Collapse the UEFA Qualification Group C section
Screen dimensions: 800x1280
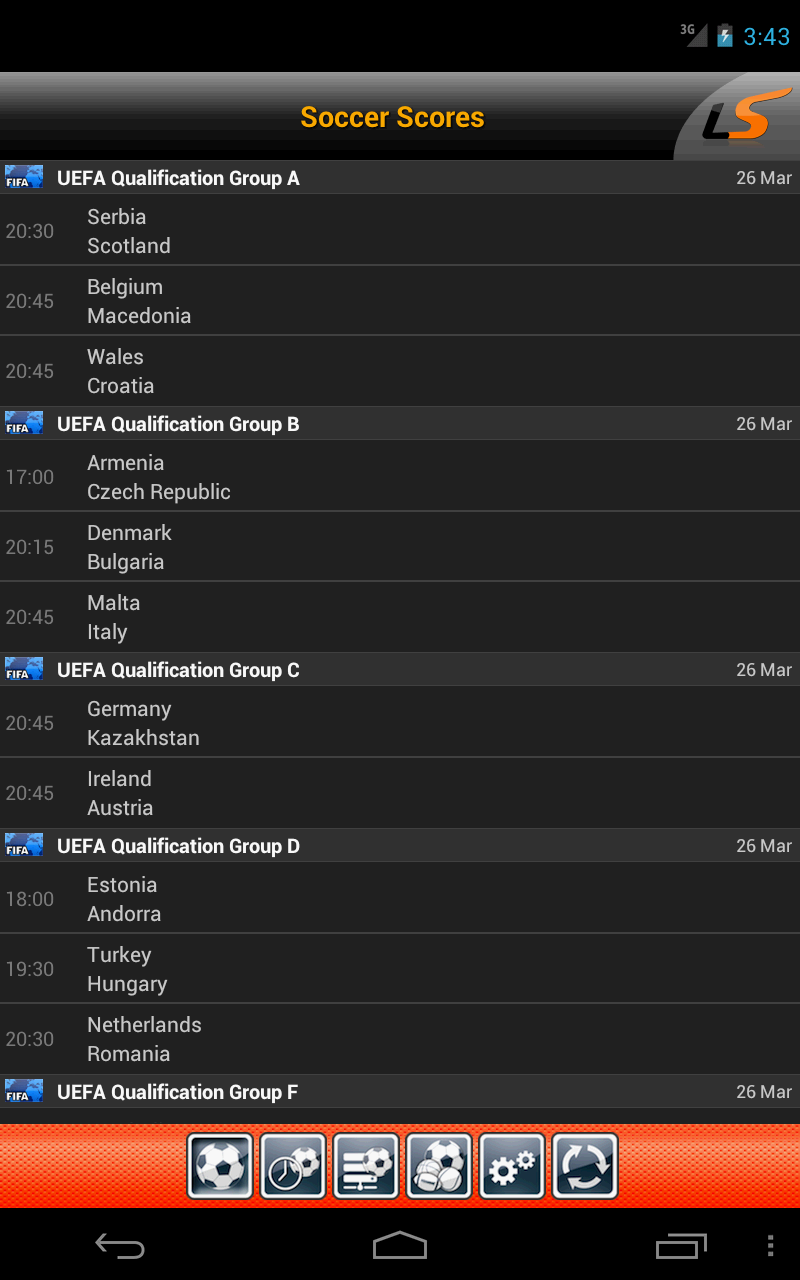(400, 669)
